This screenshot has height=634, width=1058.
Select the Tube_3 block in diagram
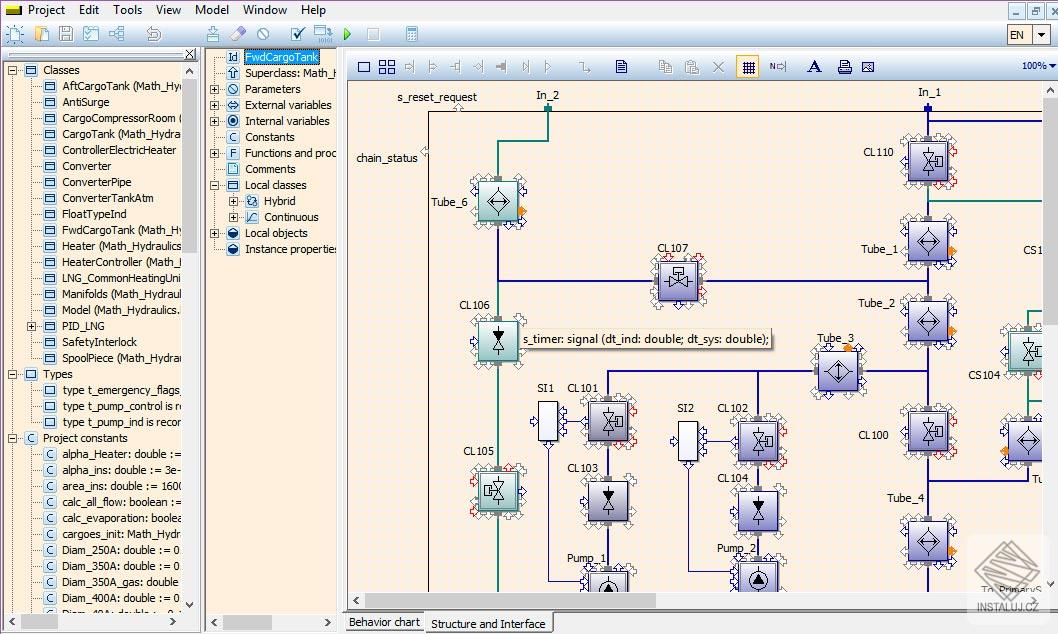(x=839, y=372)
